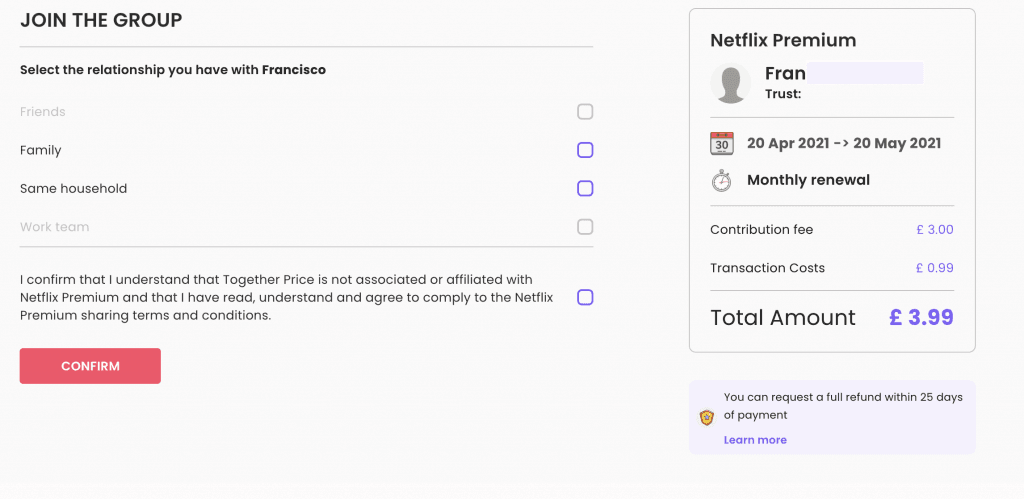This screenshot has width=1024, height=499.
Task: Click the £ 3.99 total price
Action: [x=921, y=317]
